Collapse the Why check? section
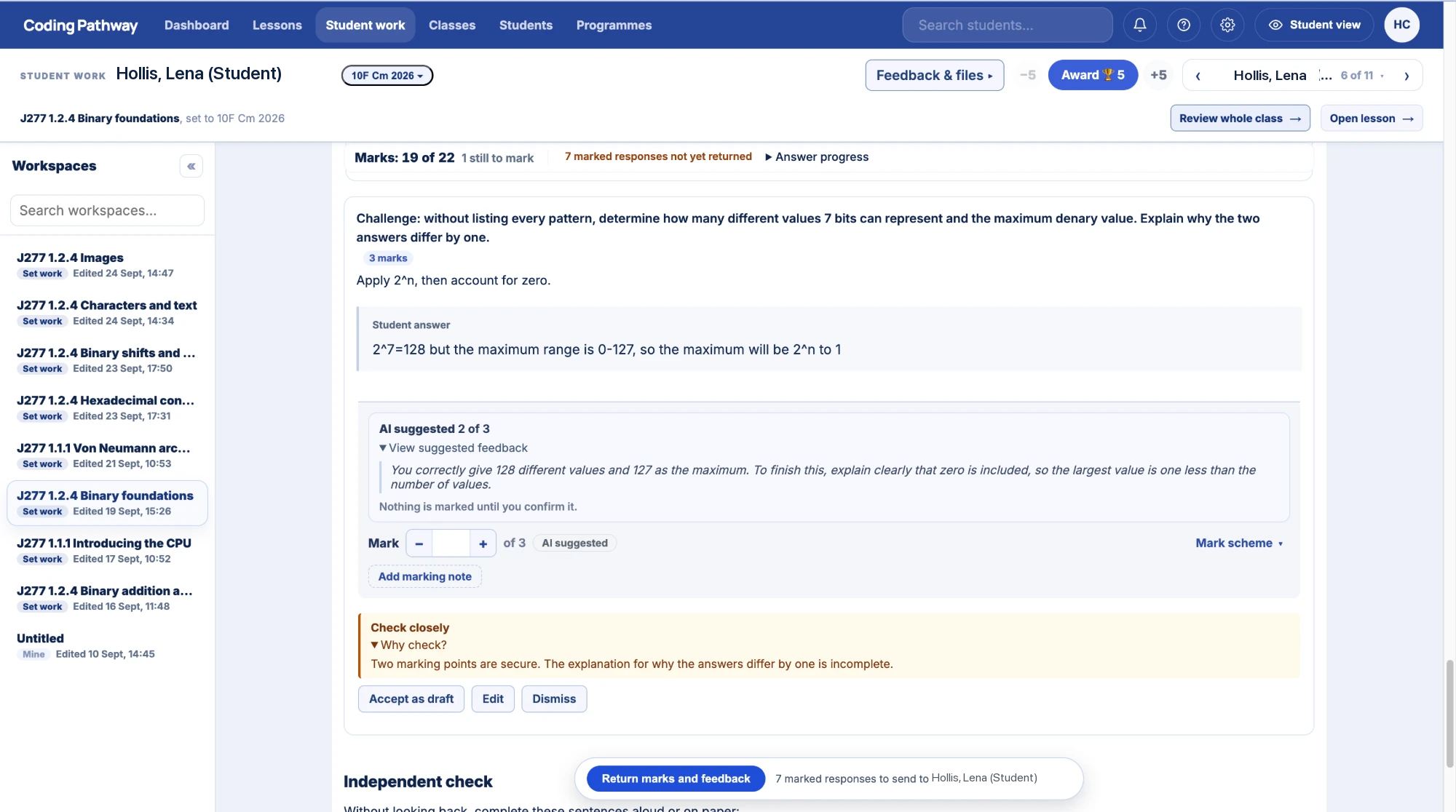Image resolution: width=1456 pixels, height=812 pixels. [408, 645]
